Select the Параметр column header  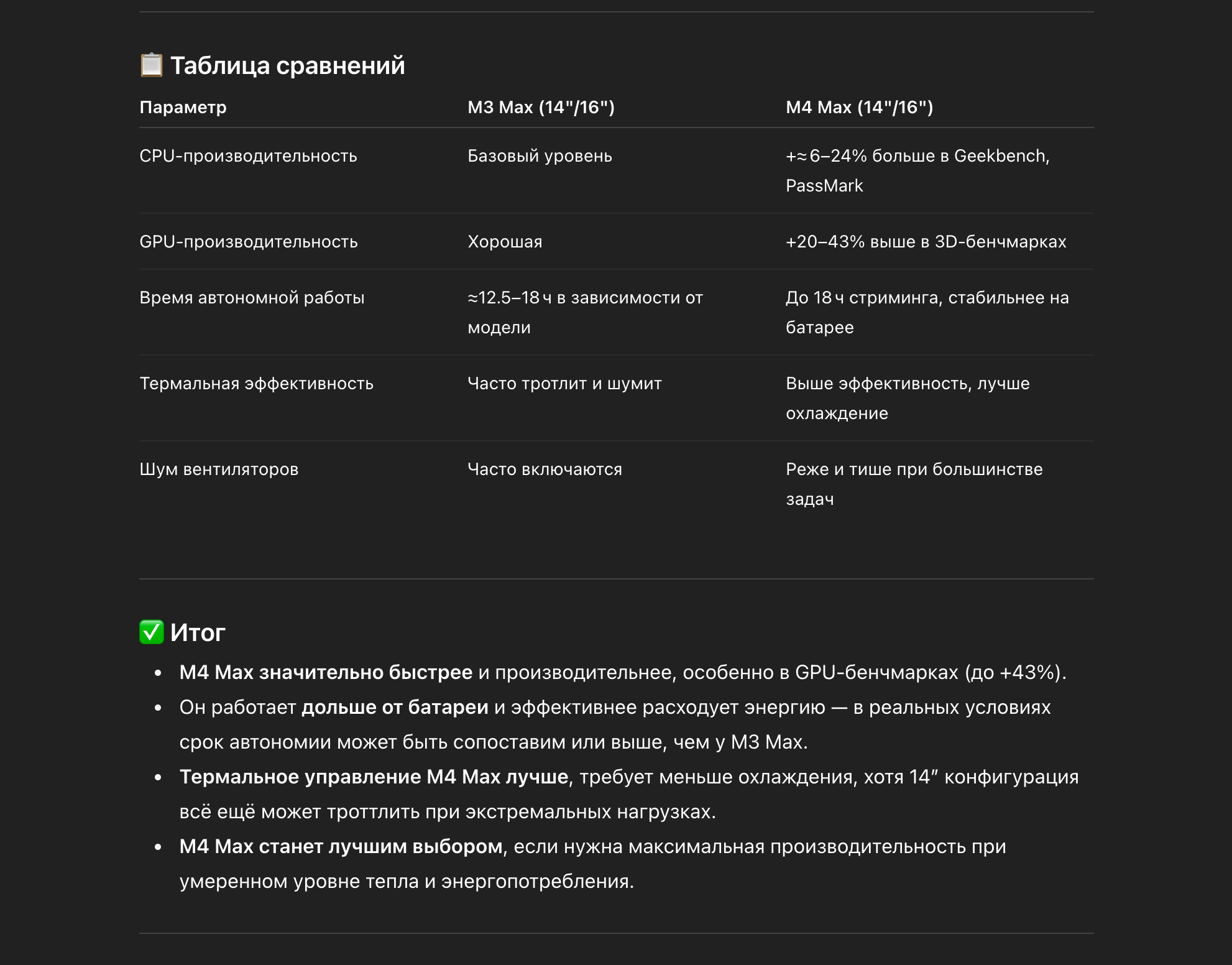pyautogui.click(x=183, y=107)
